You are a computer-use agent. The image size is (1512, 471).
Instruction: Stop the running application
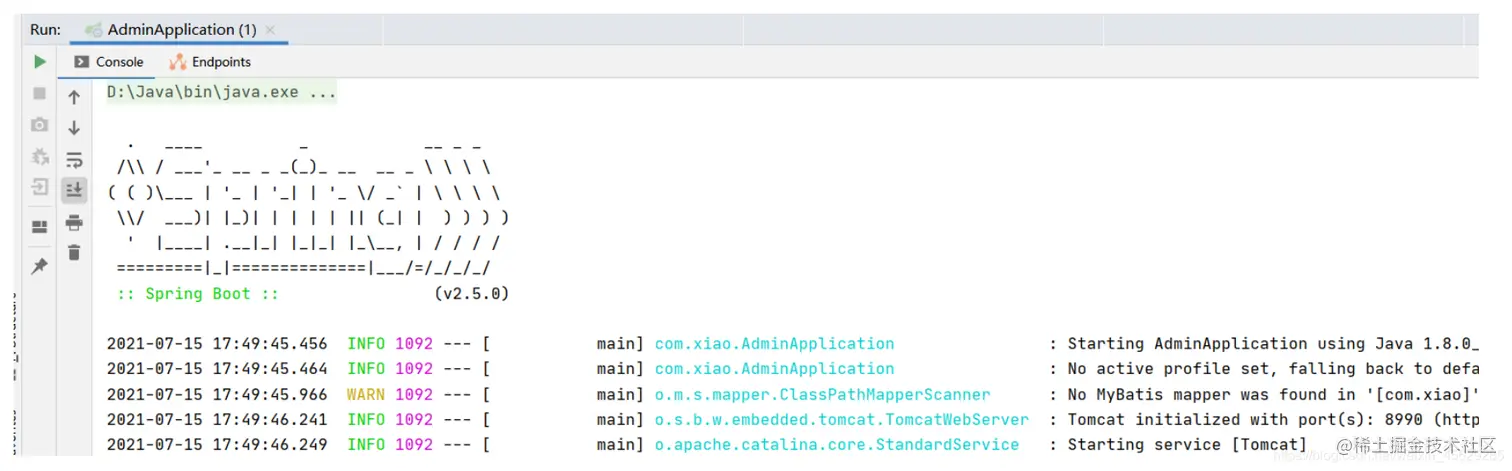coord(40,93)
